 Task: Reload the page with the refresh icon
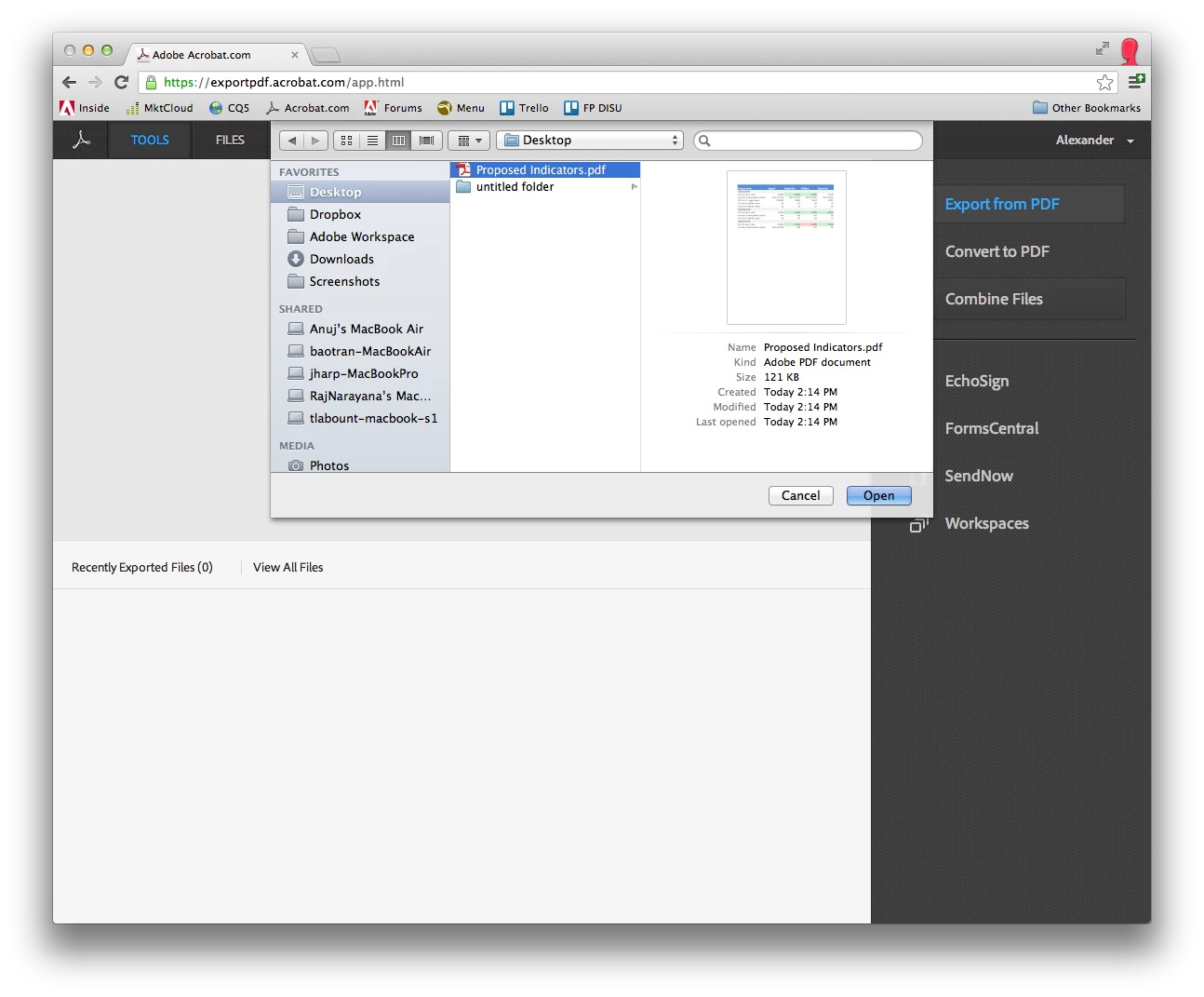pyautogui.click(x=121, y=82)
